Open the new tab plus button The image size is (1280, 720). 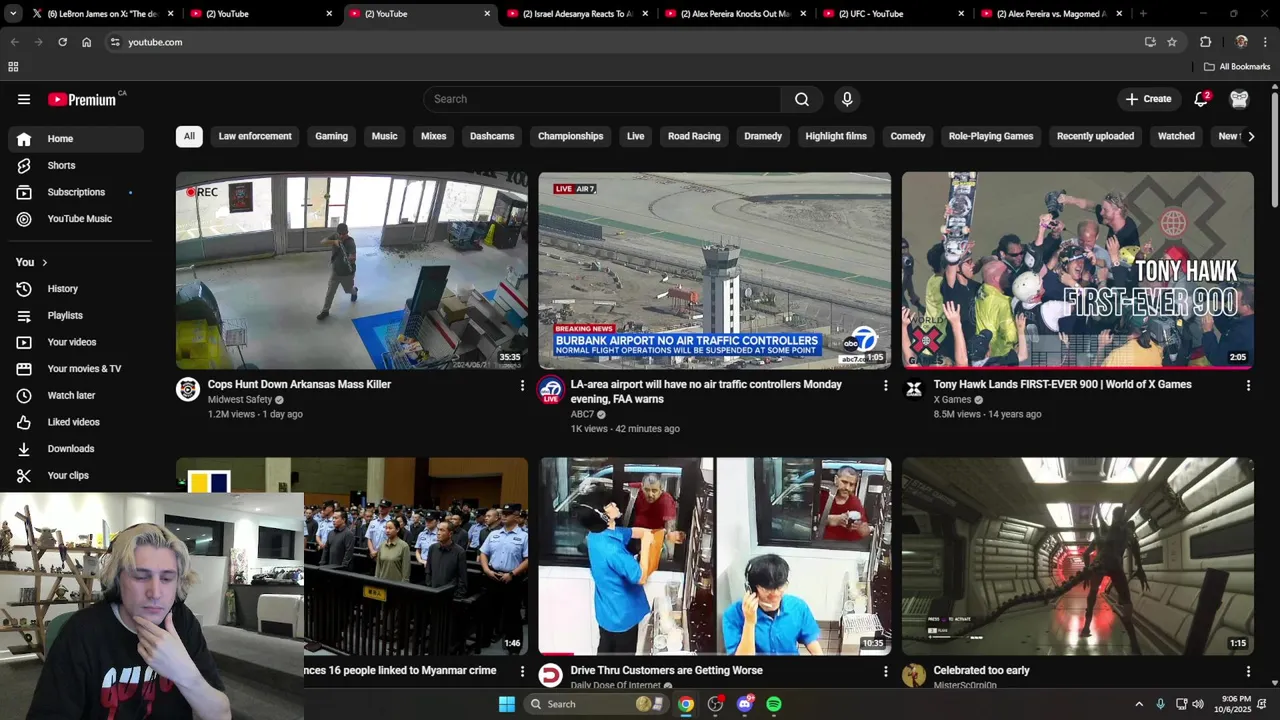click(1143, 14)
